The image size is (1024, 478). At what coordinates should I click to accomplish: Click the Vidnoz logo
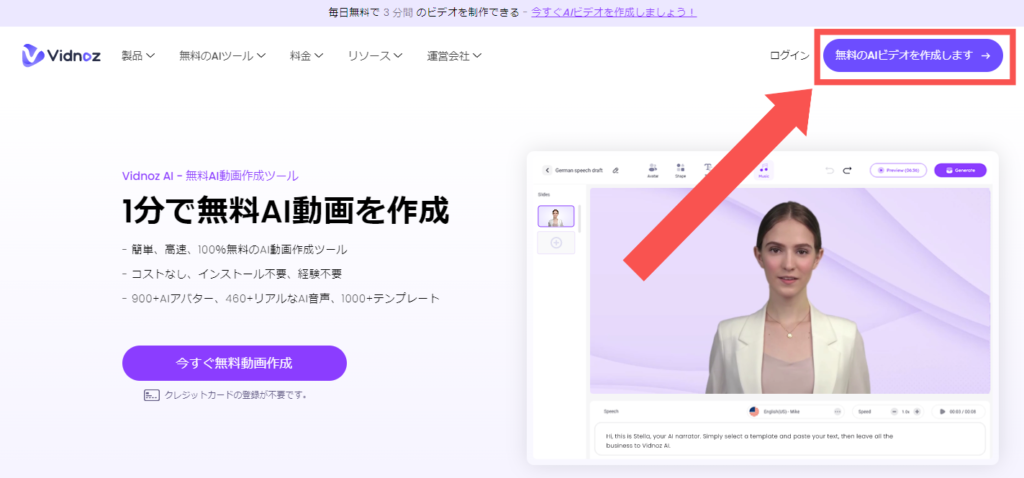click(61, 56)
